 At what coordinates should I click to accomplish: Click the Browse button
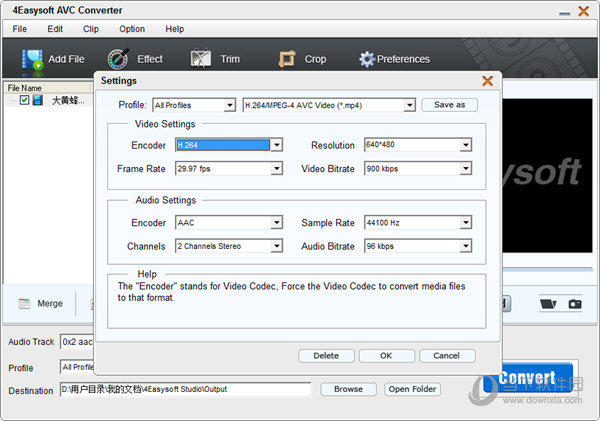348,389
